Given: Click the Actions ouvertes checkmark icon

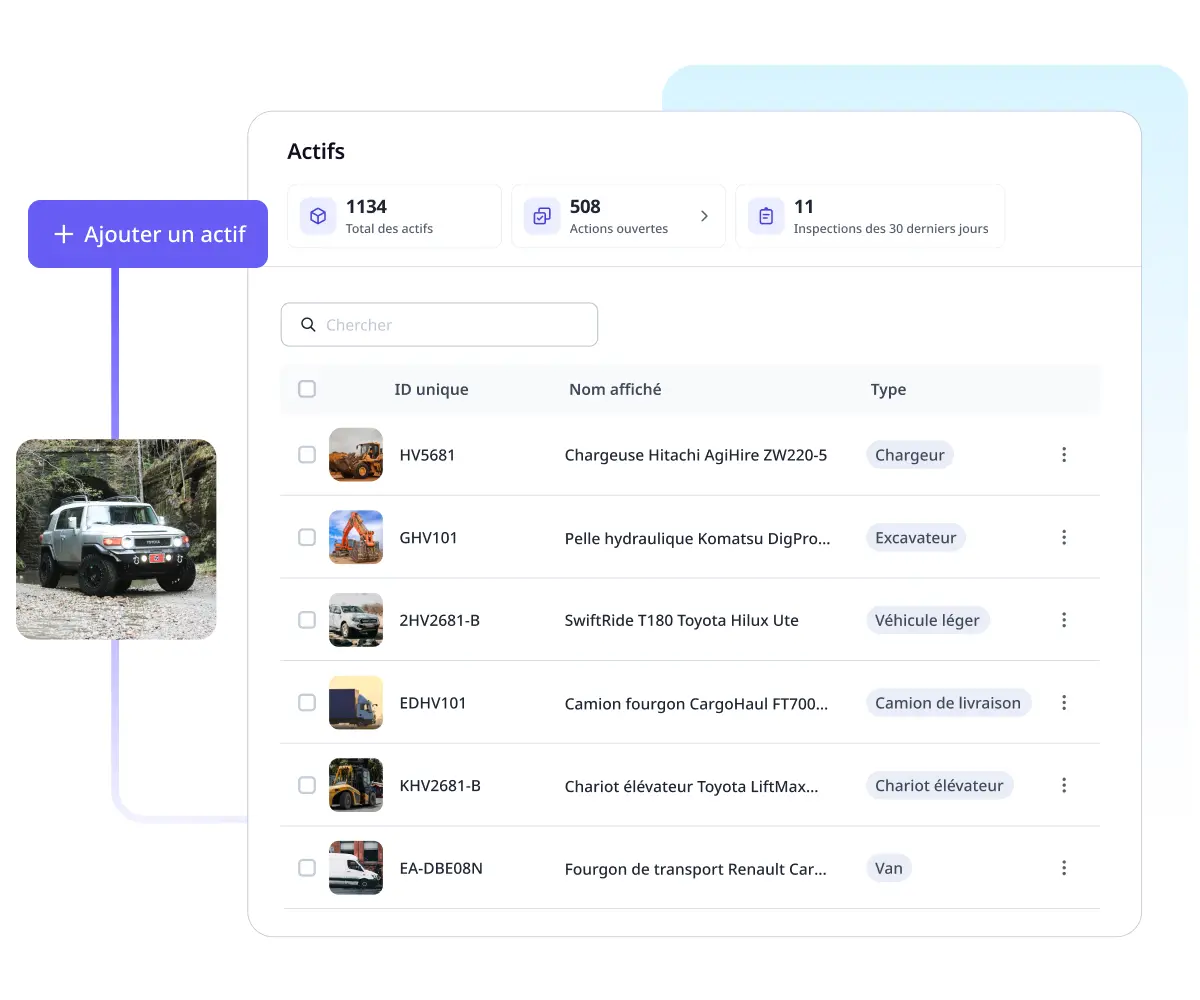Looking at the screenshot, I should tap(542, 216).
